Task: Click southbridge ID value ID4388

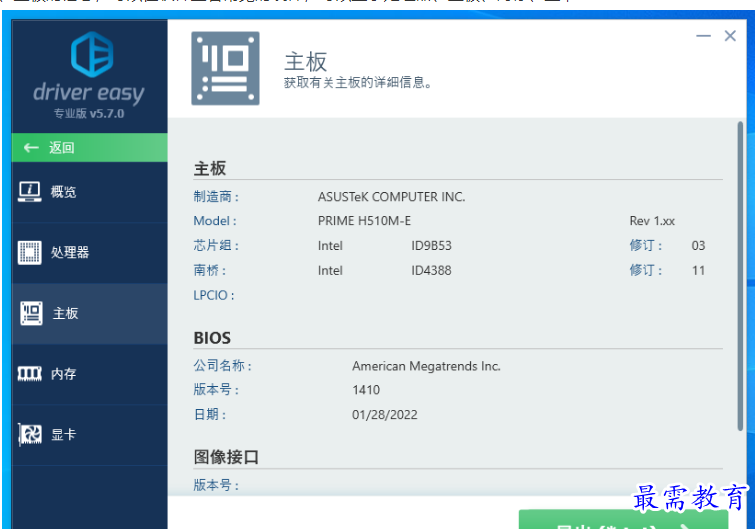Action: [431, 271]
